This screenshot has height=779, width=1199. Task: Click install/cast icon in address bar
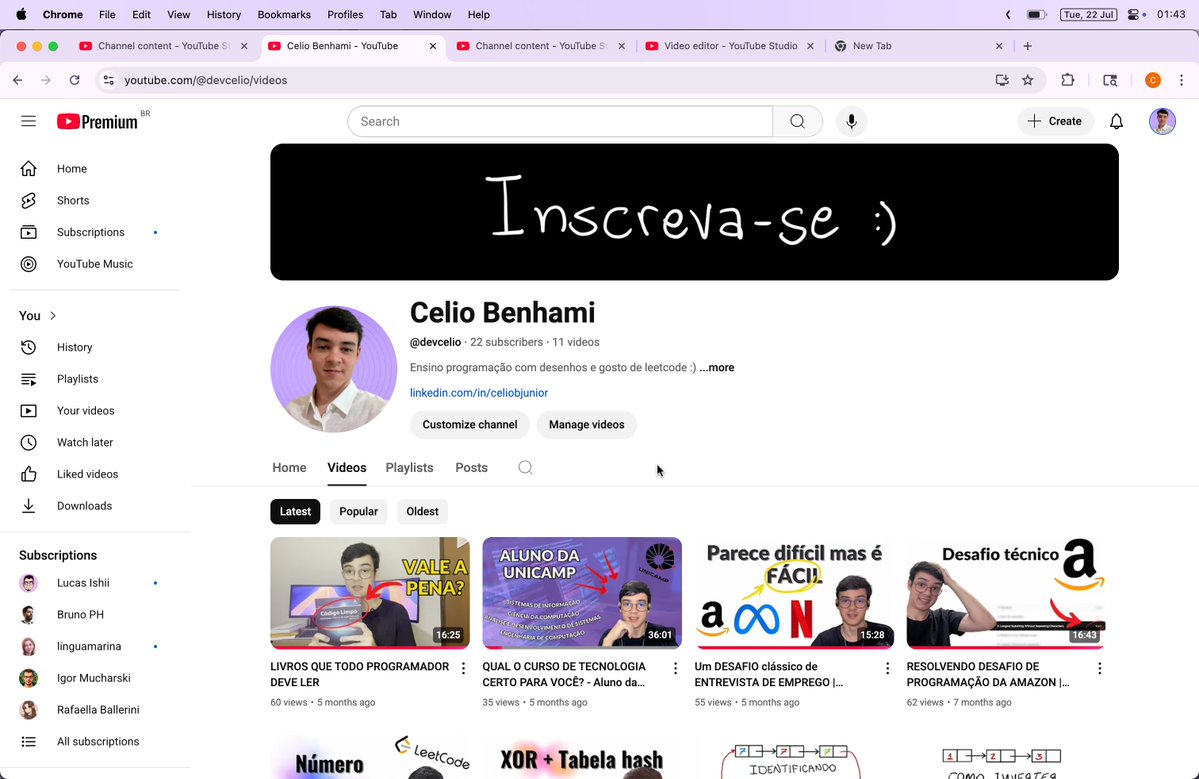[x=1002, y=80]
